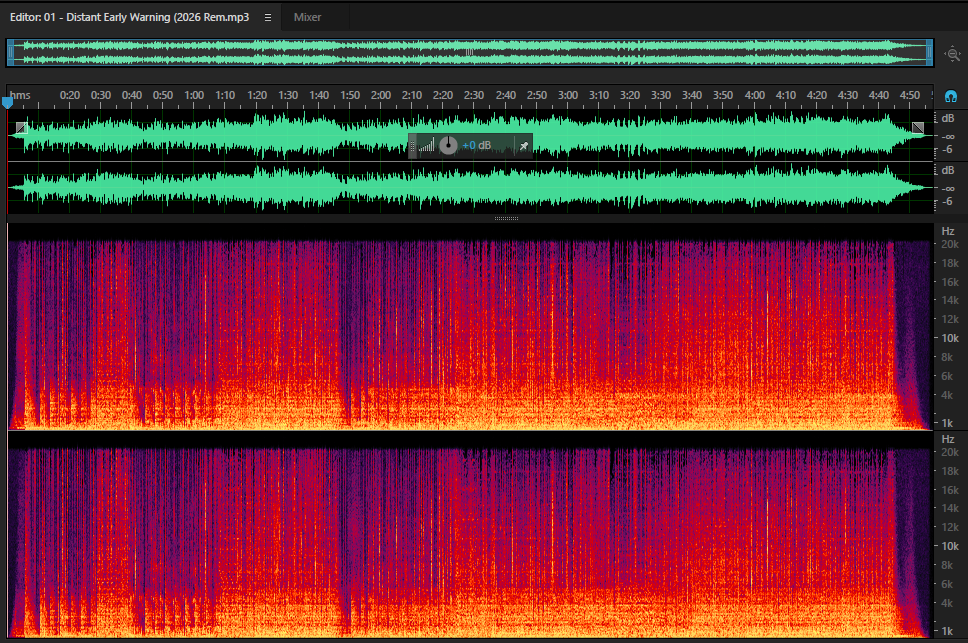Switch to the Mixer tab
Image resolution: width=968 pixels, height=643 pixels.
(307, 17)
